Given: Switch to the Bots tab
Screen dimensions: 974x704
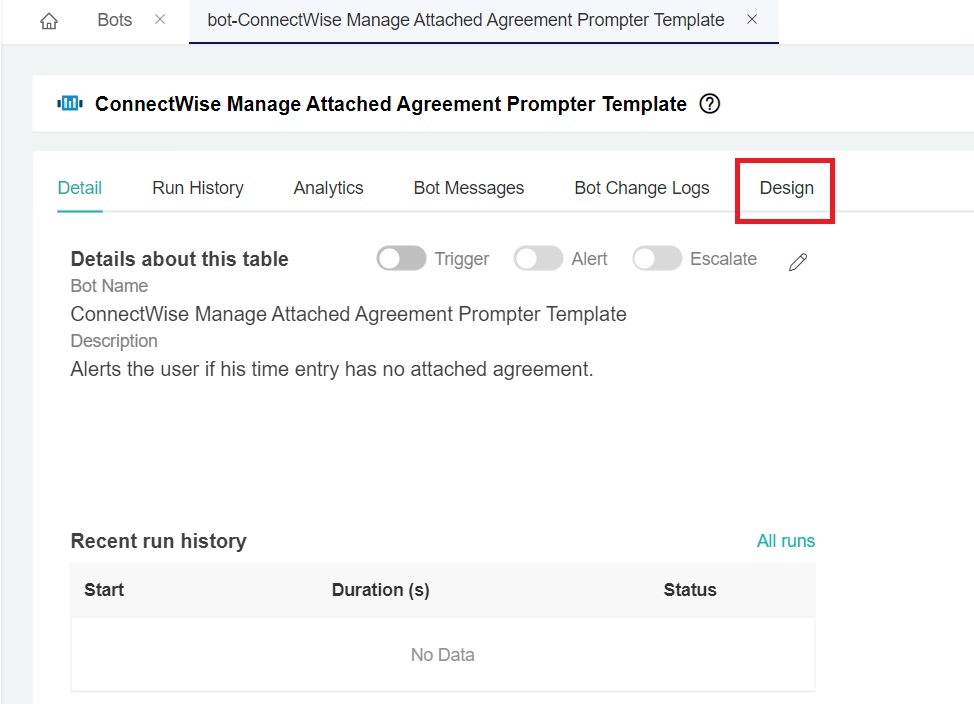Looking at the screenshot, I should (115, 20).
